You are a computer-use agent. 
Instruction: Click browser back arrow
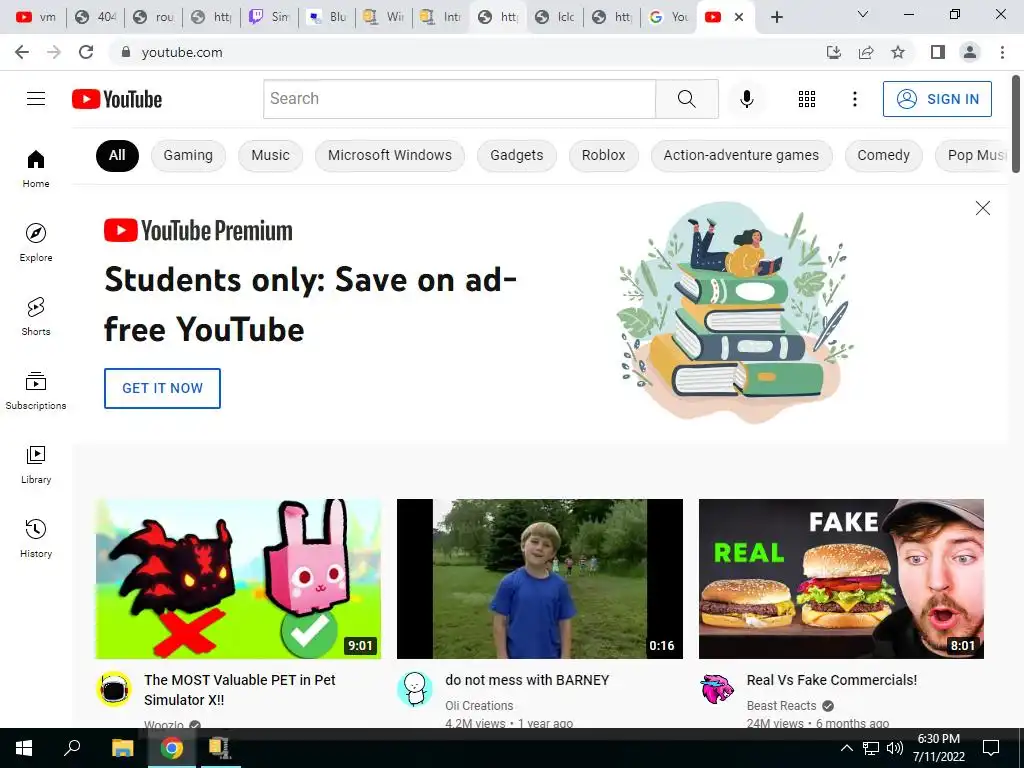[x=22, y=52]
